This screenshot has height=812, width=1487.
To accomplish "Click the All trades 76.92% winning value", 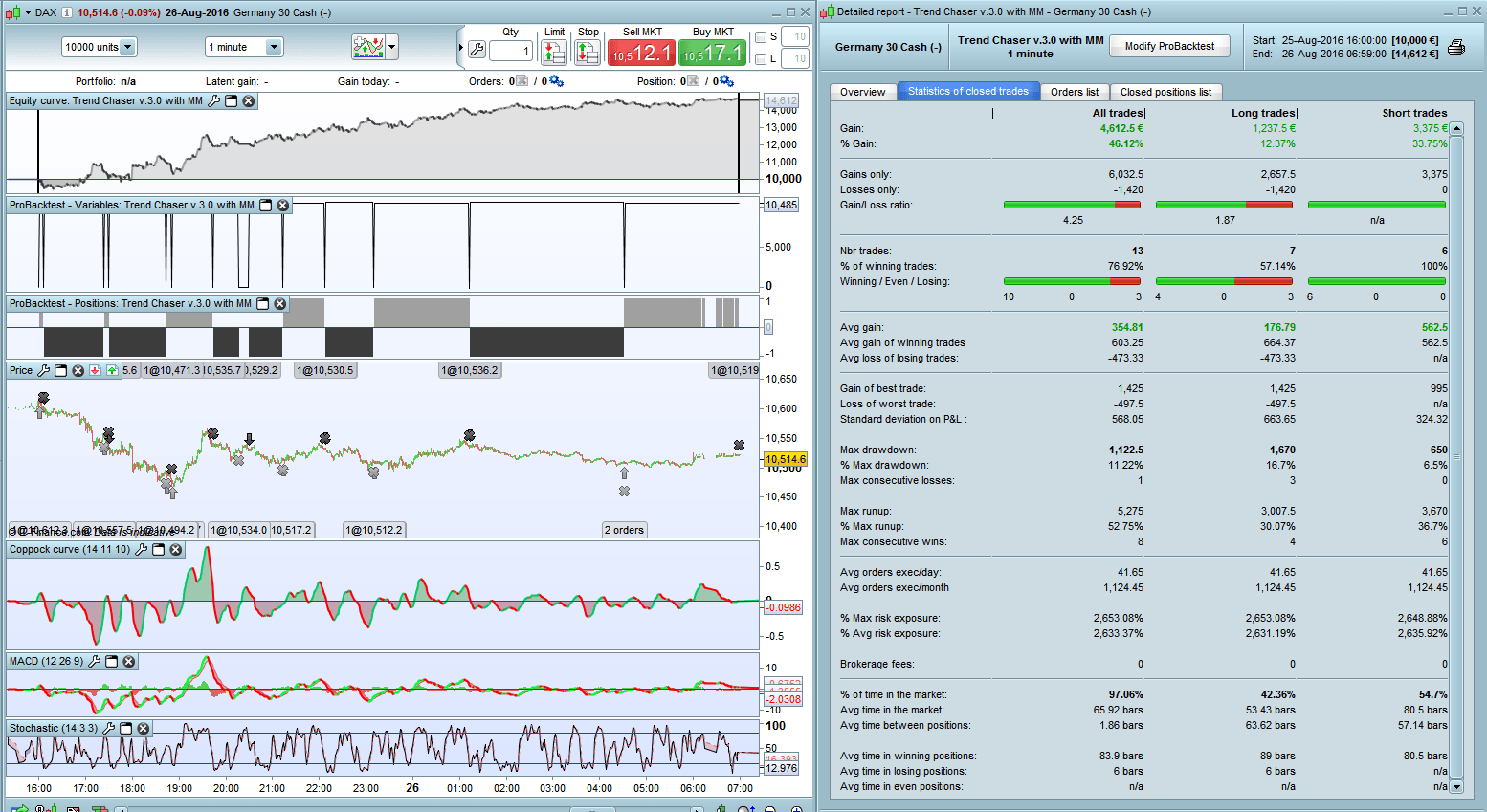I will [1125, 266].
